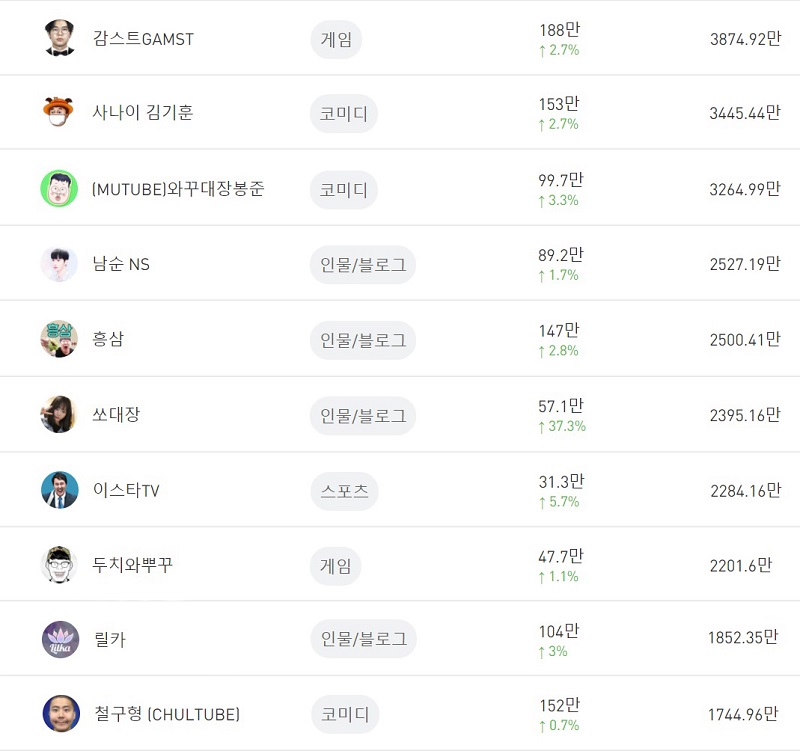Open 쏘대장 profile photo
This screenshot has height=751, width=800.
tap(59, 414)
